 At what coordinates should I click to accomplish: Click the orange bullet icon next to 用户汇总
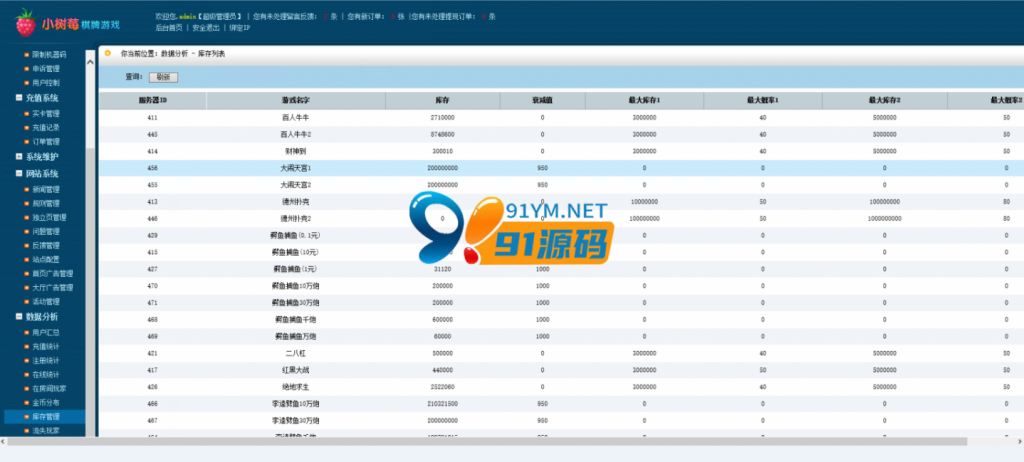click(27, 333)
